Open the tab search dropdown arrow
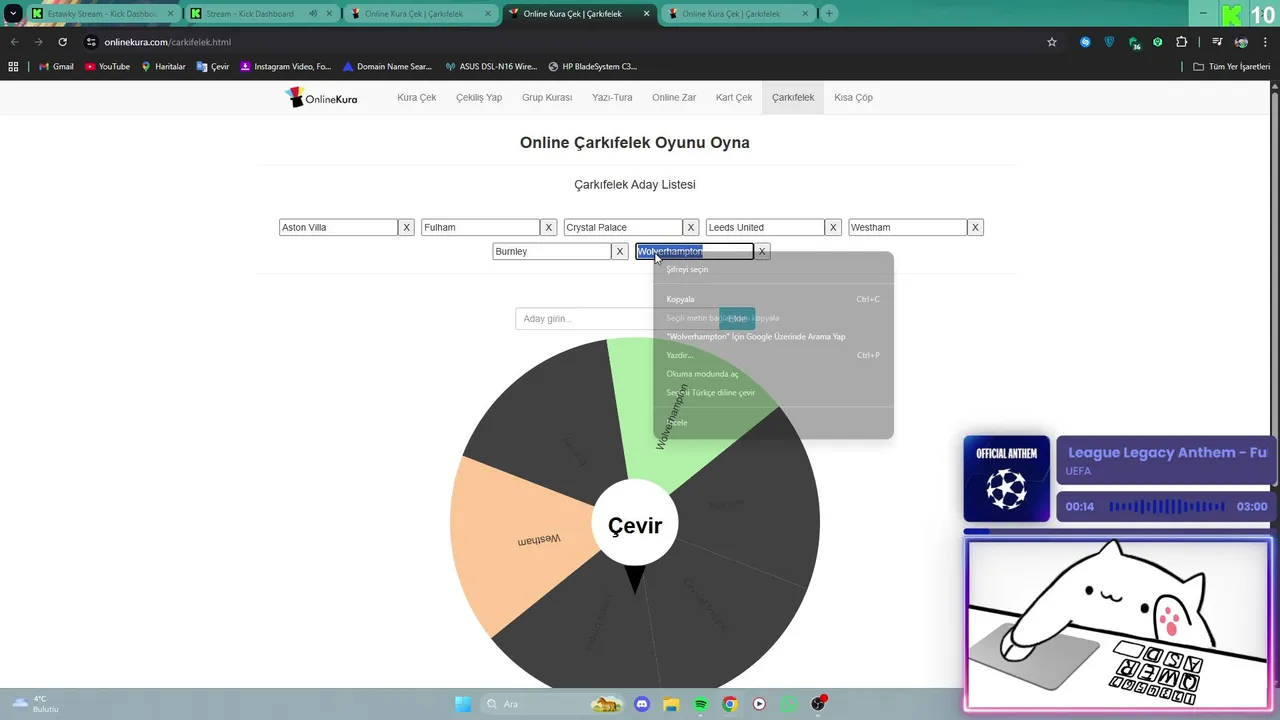 coord(13,13)
